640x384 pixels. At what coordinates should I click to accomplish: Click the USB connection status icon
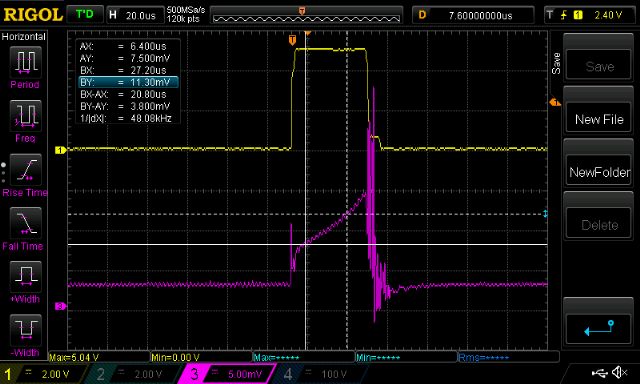tap(599, 372)
